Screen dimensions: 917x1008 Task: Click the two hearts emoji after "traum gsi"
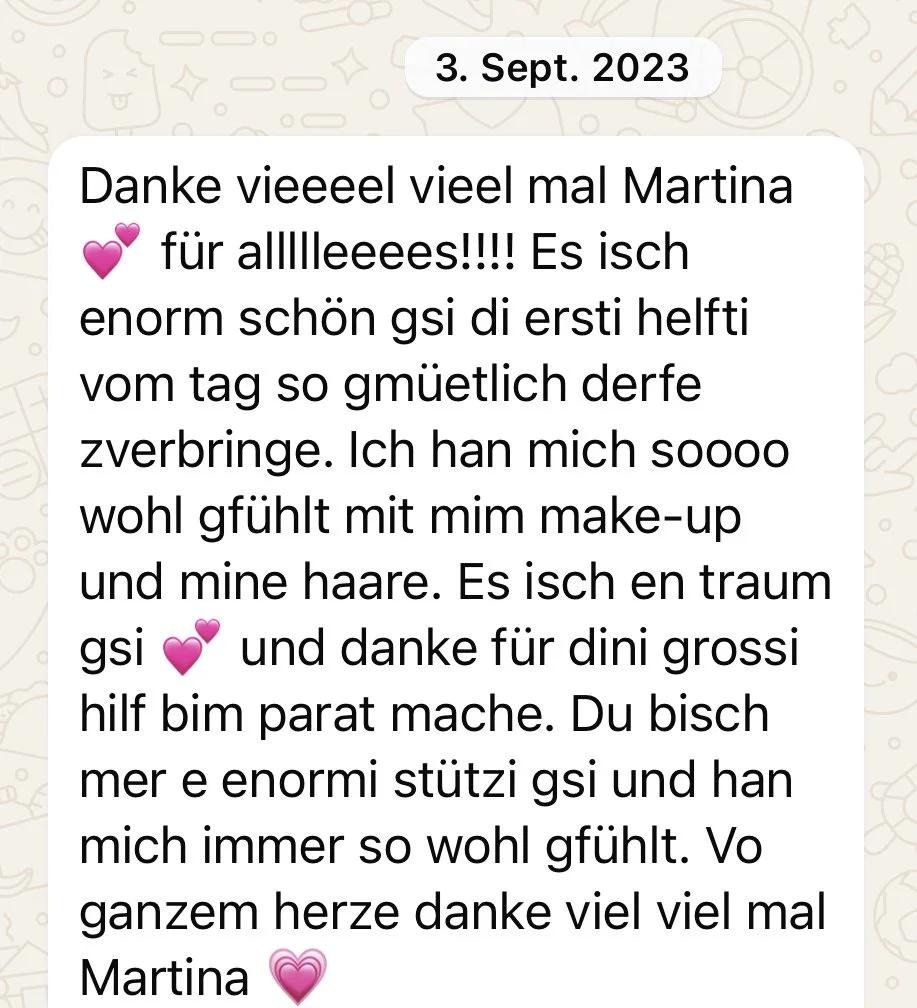tap(192, 647)
